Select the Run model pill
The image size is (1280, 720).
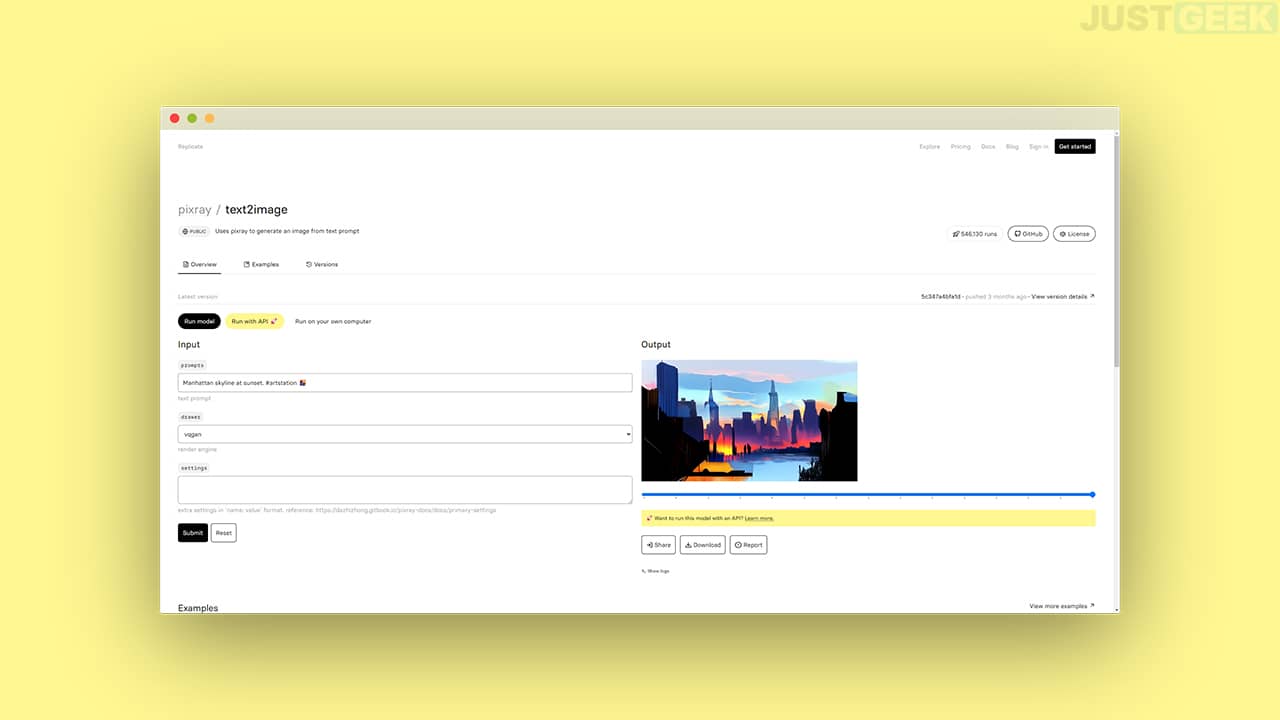click(x=199, y=321)
